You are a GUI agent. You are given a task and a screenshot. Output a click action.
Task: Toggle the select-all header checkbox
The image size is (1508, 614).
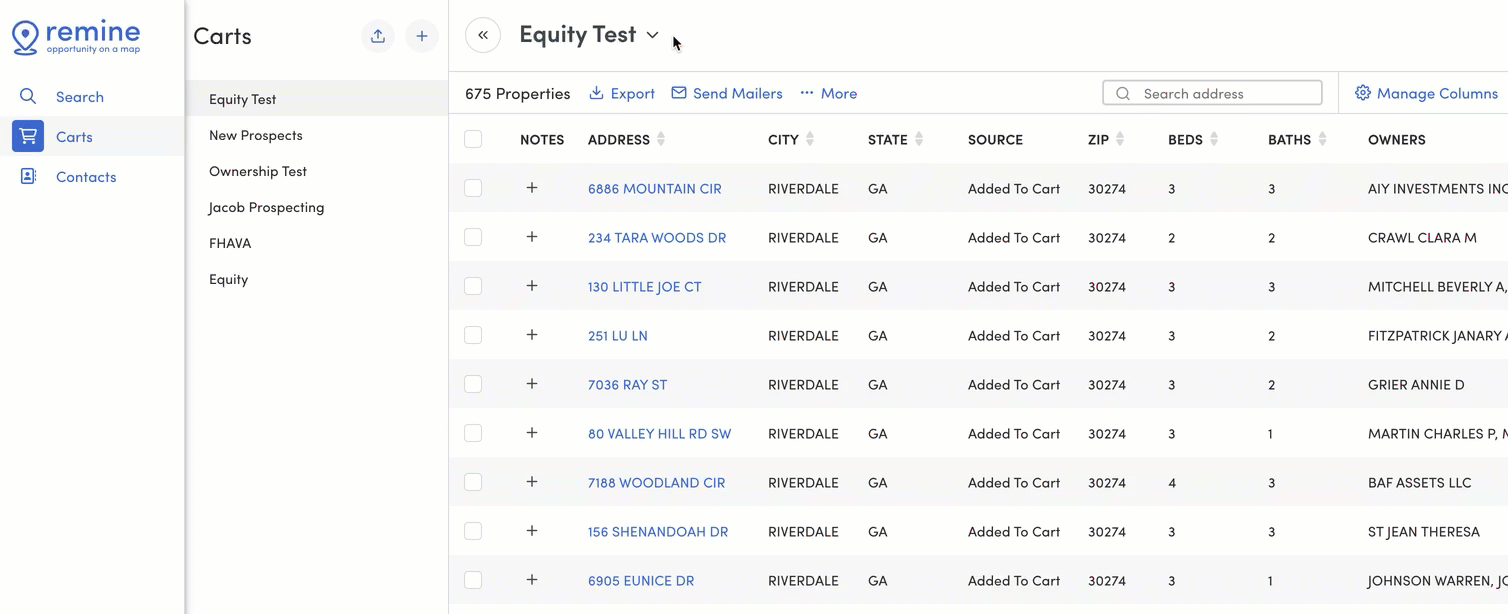[473, 139]
